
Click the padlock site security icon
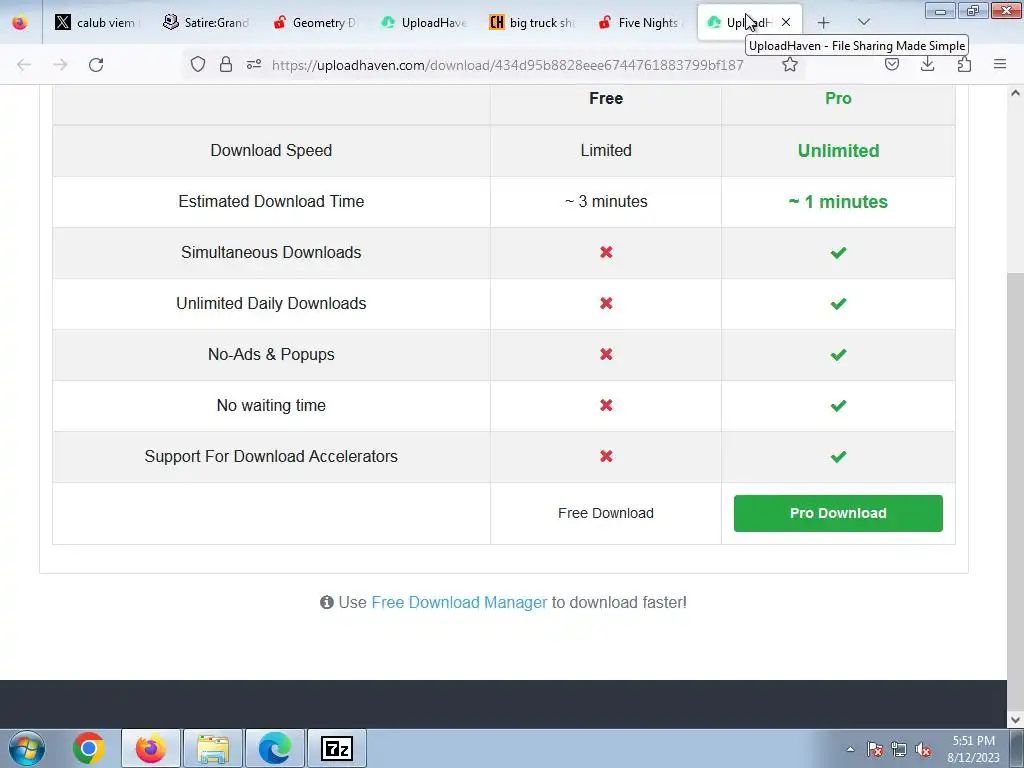tap(226, 64)
